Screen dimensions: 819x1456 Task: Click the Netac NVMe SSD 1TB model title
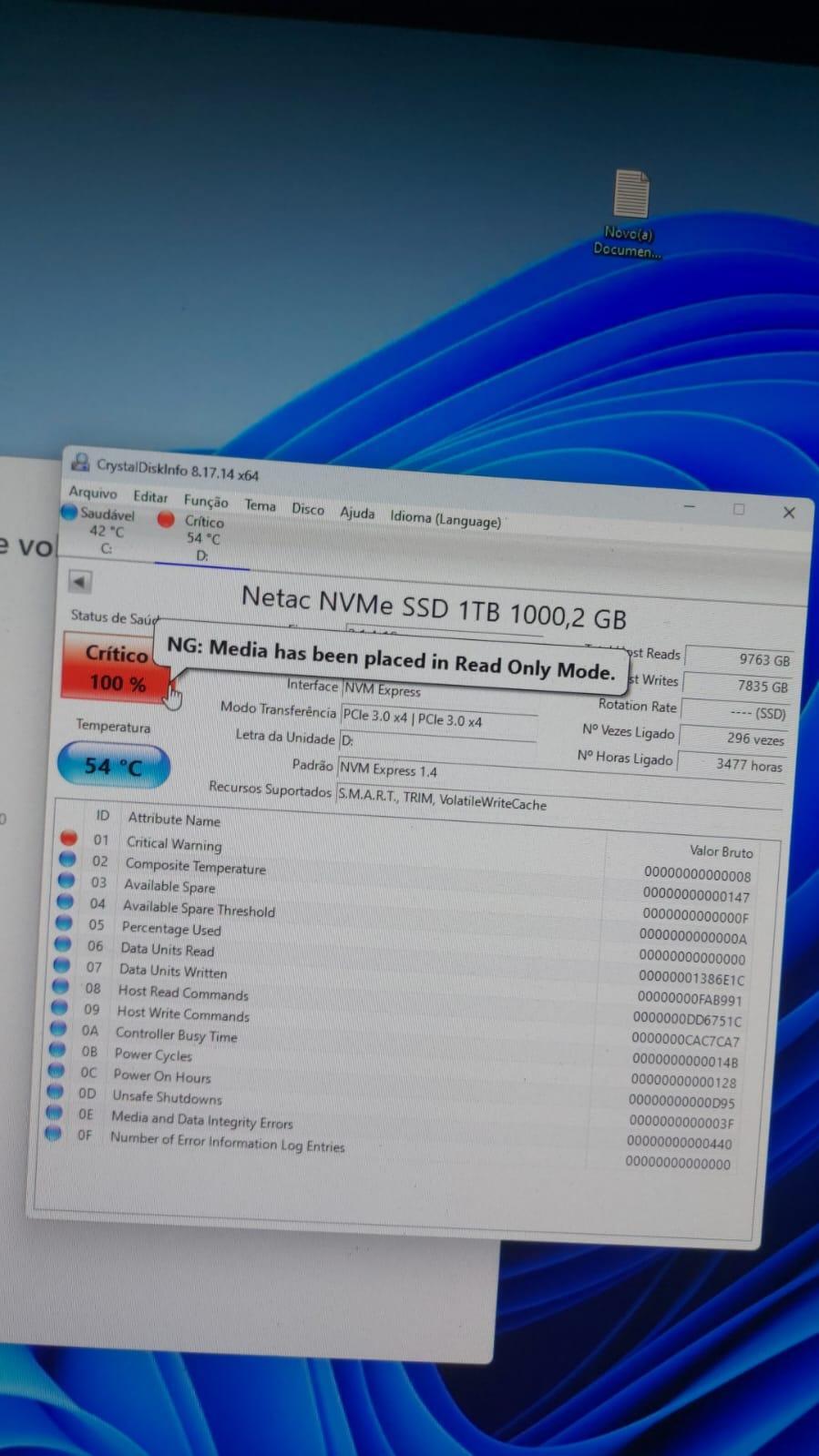pos(434,608)
